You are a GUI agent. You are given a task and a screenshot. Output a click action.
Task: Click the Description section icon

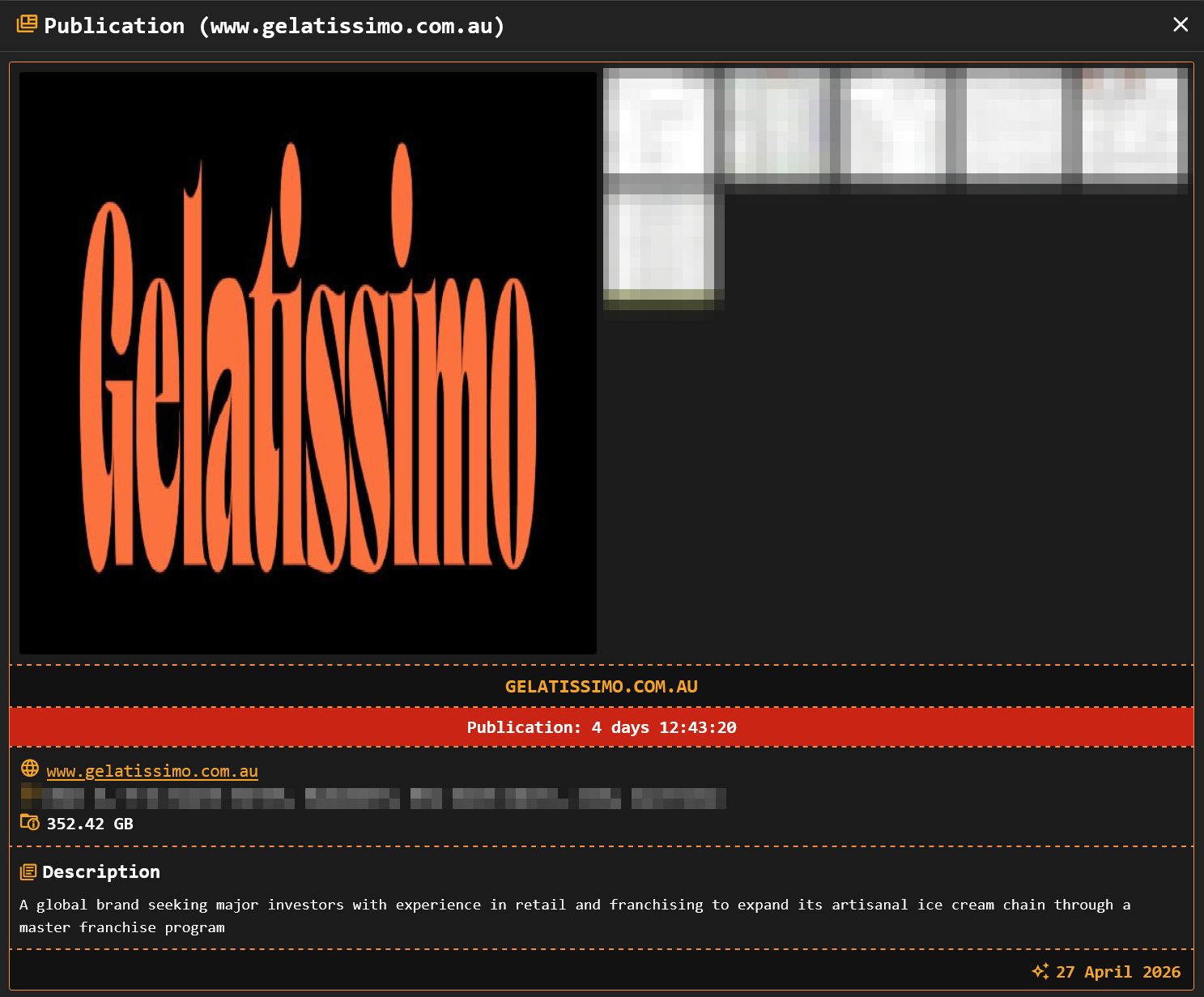(x=28, y=871)
